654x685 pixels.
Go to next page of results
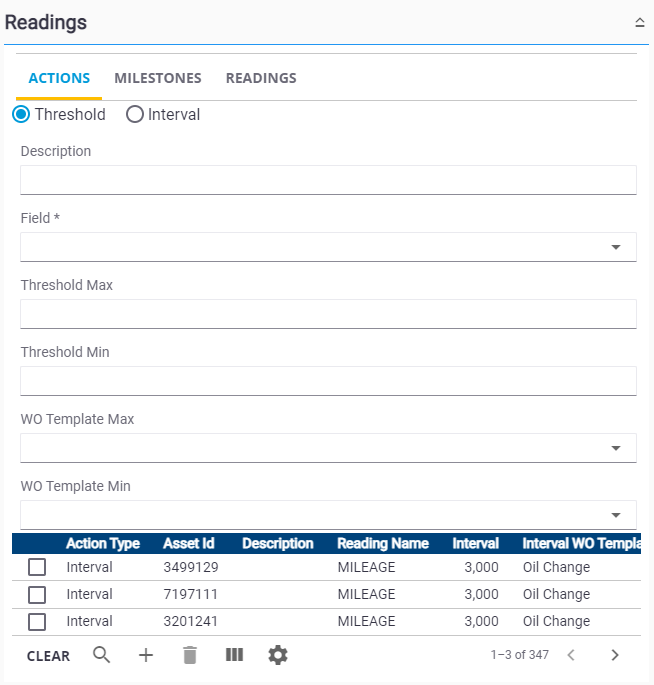pyautogui.click(x=615, y=655)
